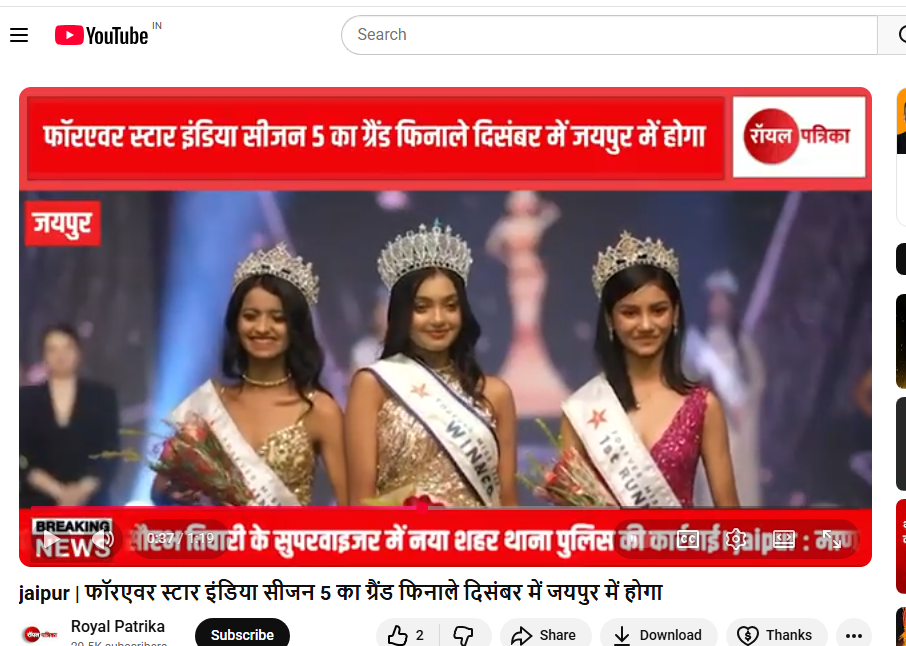Open more actions three-dot menu

click(x=853, y=635)
